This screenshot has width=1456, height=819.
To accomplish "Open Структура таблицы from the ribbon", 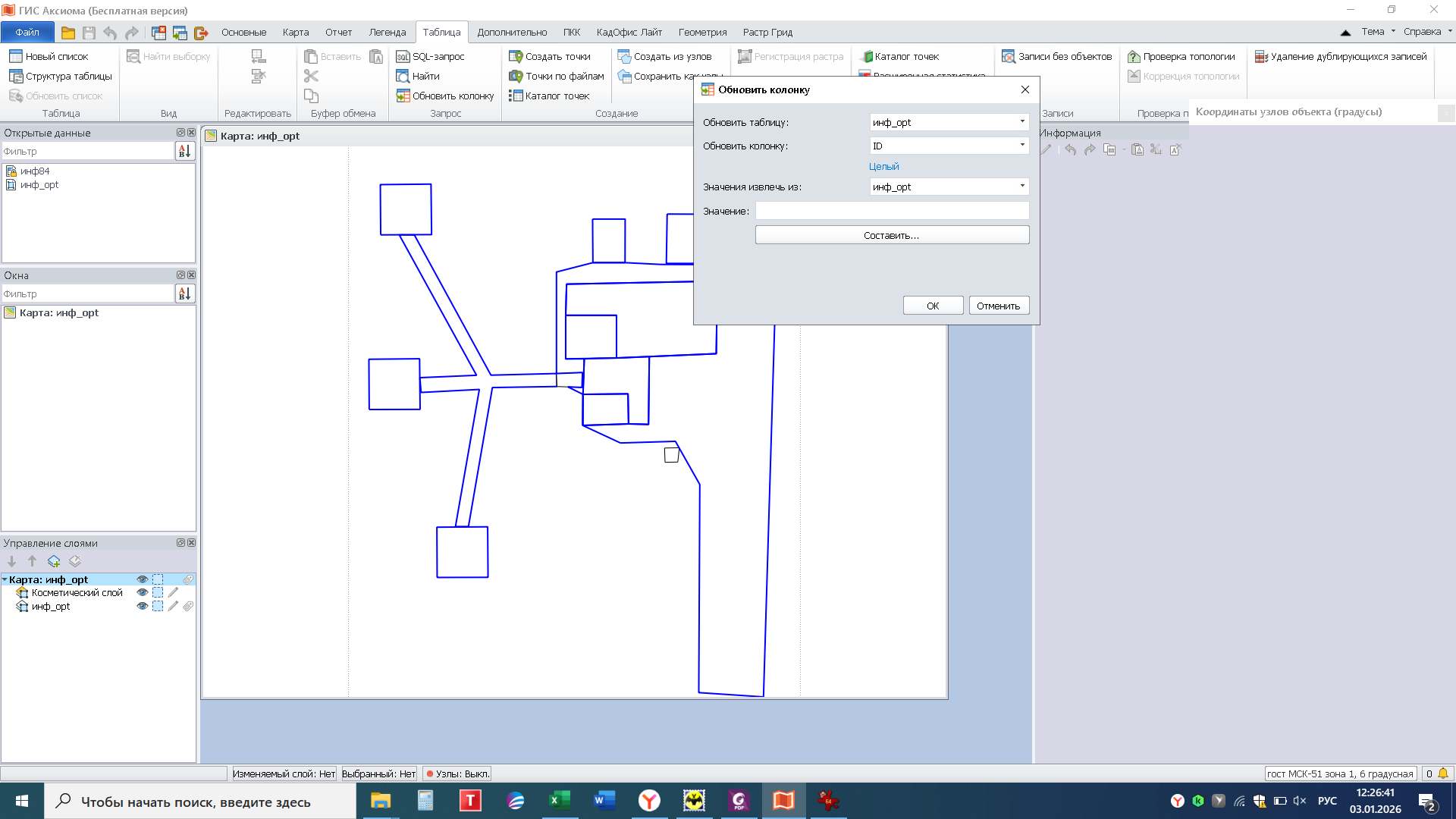I will click(61, 77).
